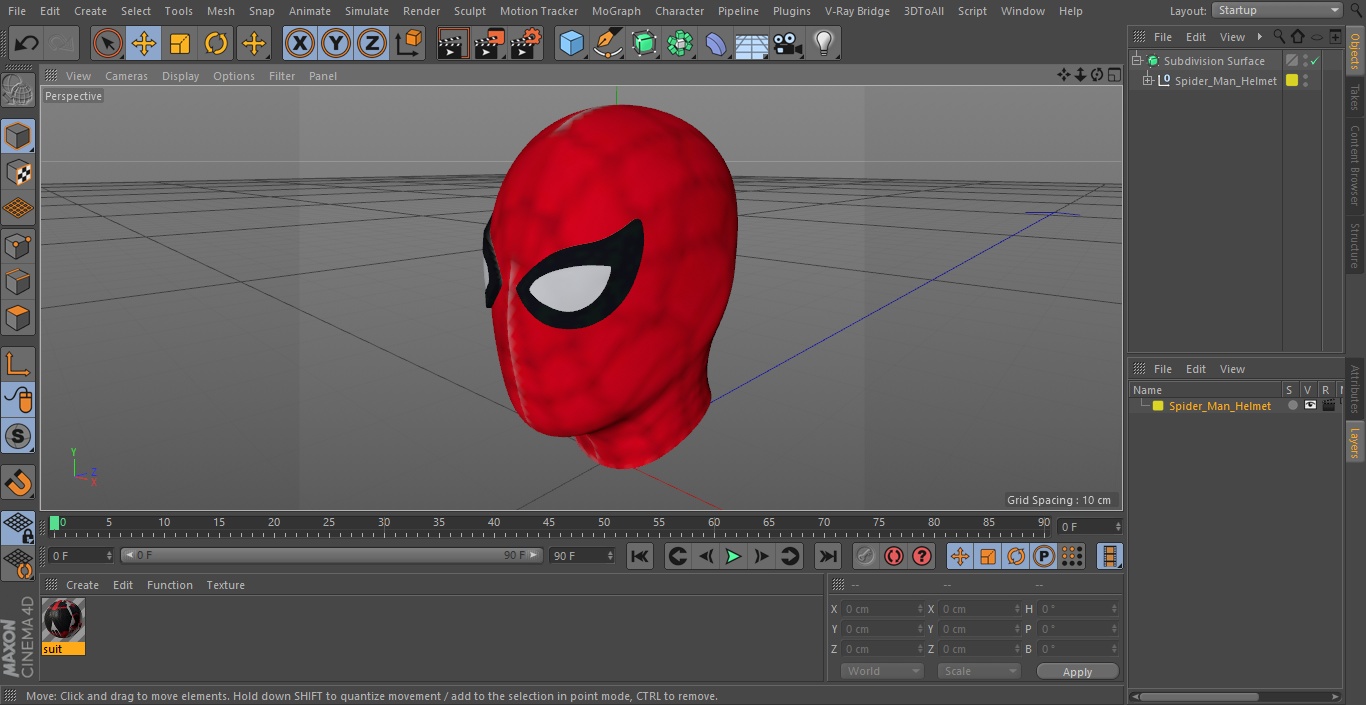The image size is (1366, 705).
Task: Add a Camera object
Action: coord(788,43)
